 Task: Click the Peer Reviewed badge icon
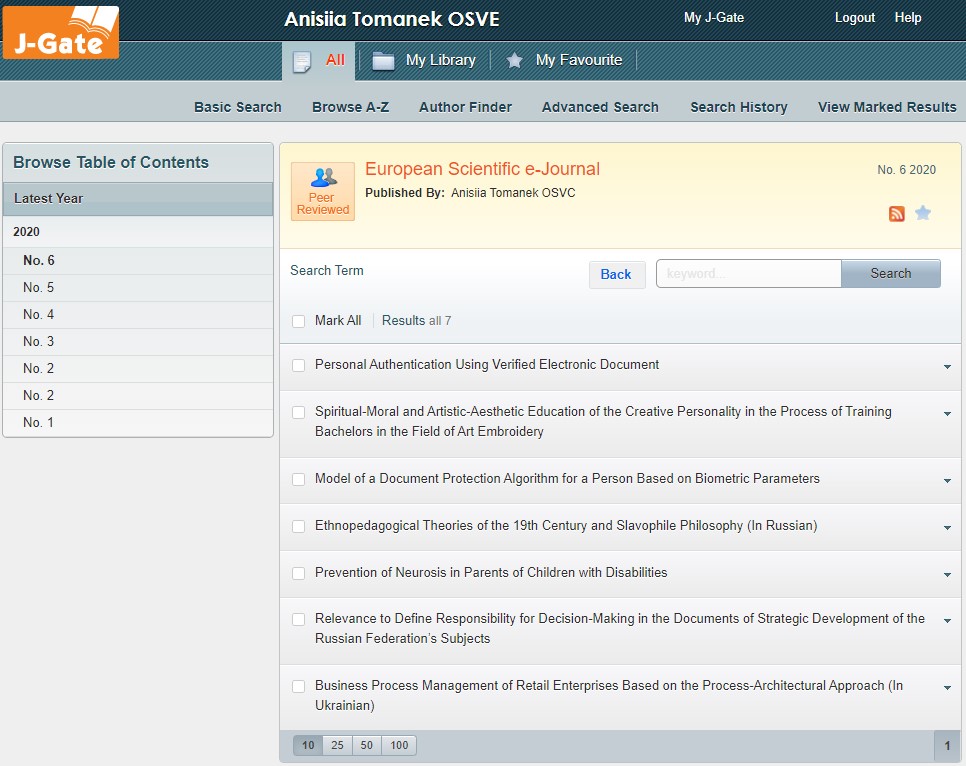pos(323,191)
